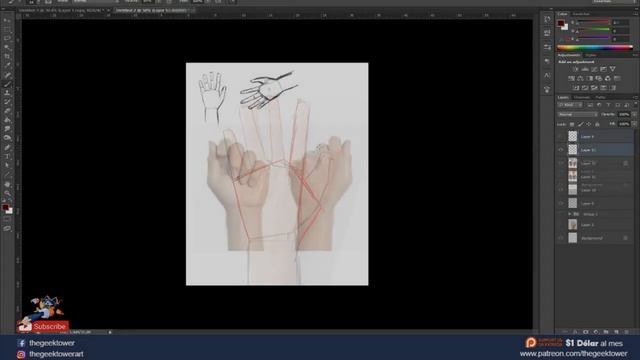Open the collapsed History panel icon

click(547, 19)
